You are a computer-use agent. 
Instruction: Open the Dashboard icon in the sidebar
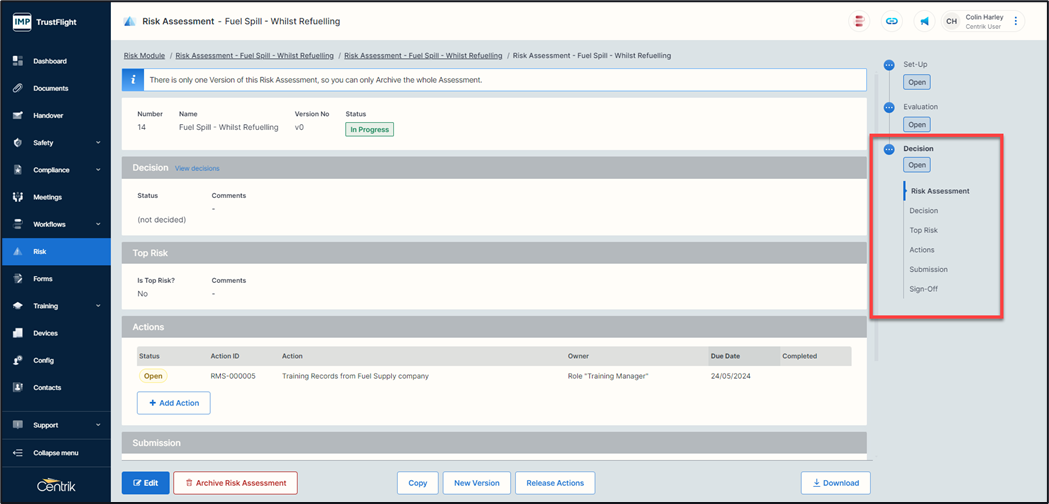(18, 61)
